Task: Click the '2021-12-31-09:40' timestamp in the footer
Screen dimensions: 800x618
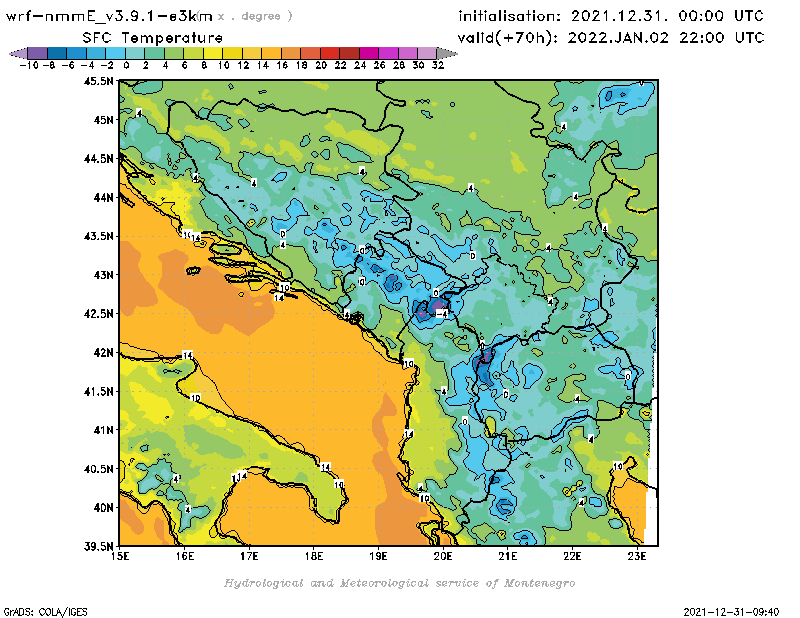Action: 731,612
